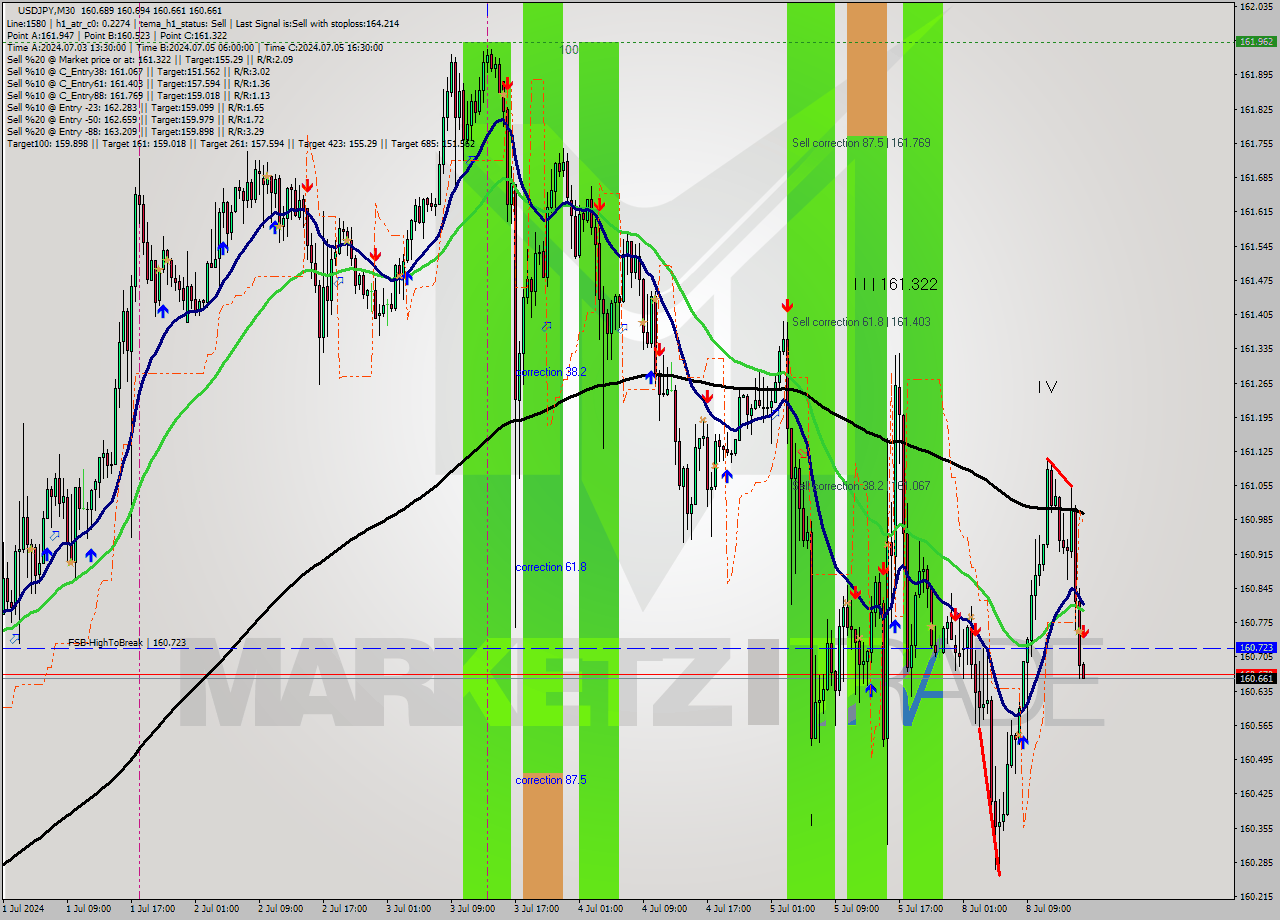The height and width of the screenshot is (920, 1280).
Task: Click the 161.755 price axis label
Action: click(1255, 143)
